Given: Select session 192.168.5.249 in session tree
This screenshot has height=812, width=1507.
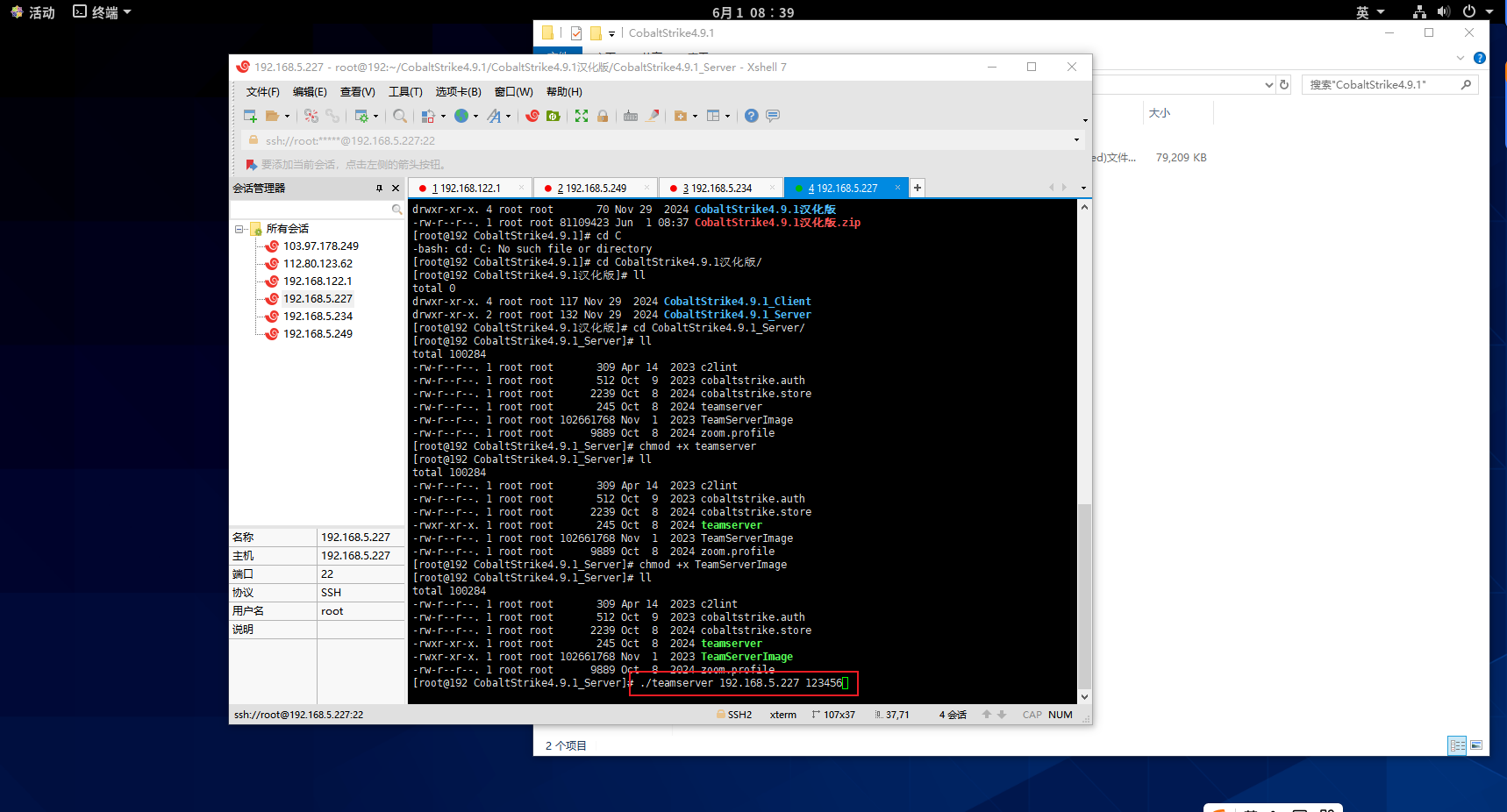Looking at the screenshot, I should click(x=317, y=334).
